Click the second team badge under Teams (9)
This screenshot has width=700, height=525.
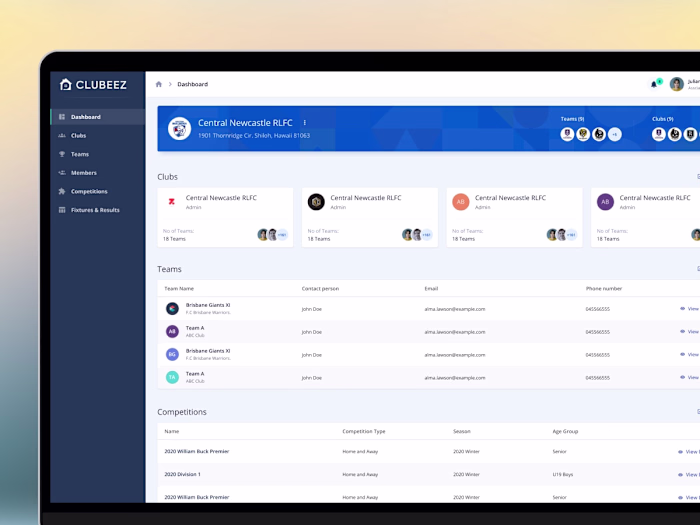(x=583, y=134)
